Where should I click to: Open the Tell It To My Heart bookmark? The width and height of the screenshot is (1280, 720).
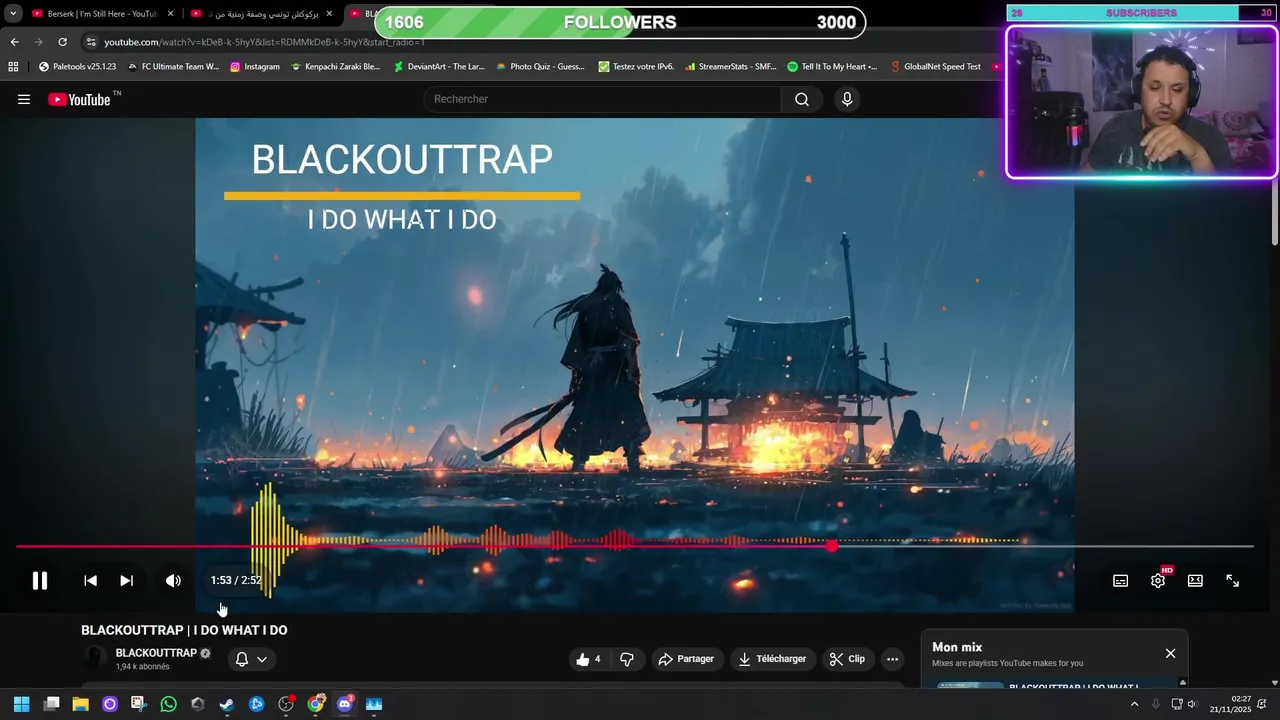pos(832,67)
